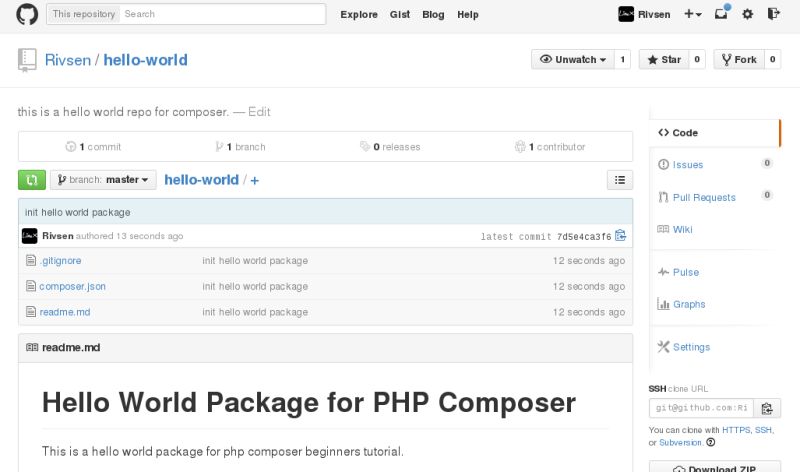This screenshot has height=472, width=800.
Task: Click Gist in top navigation
Action: pos(399,15)
